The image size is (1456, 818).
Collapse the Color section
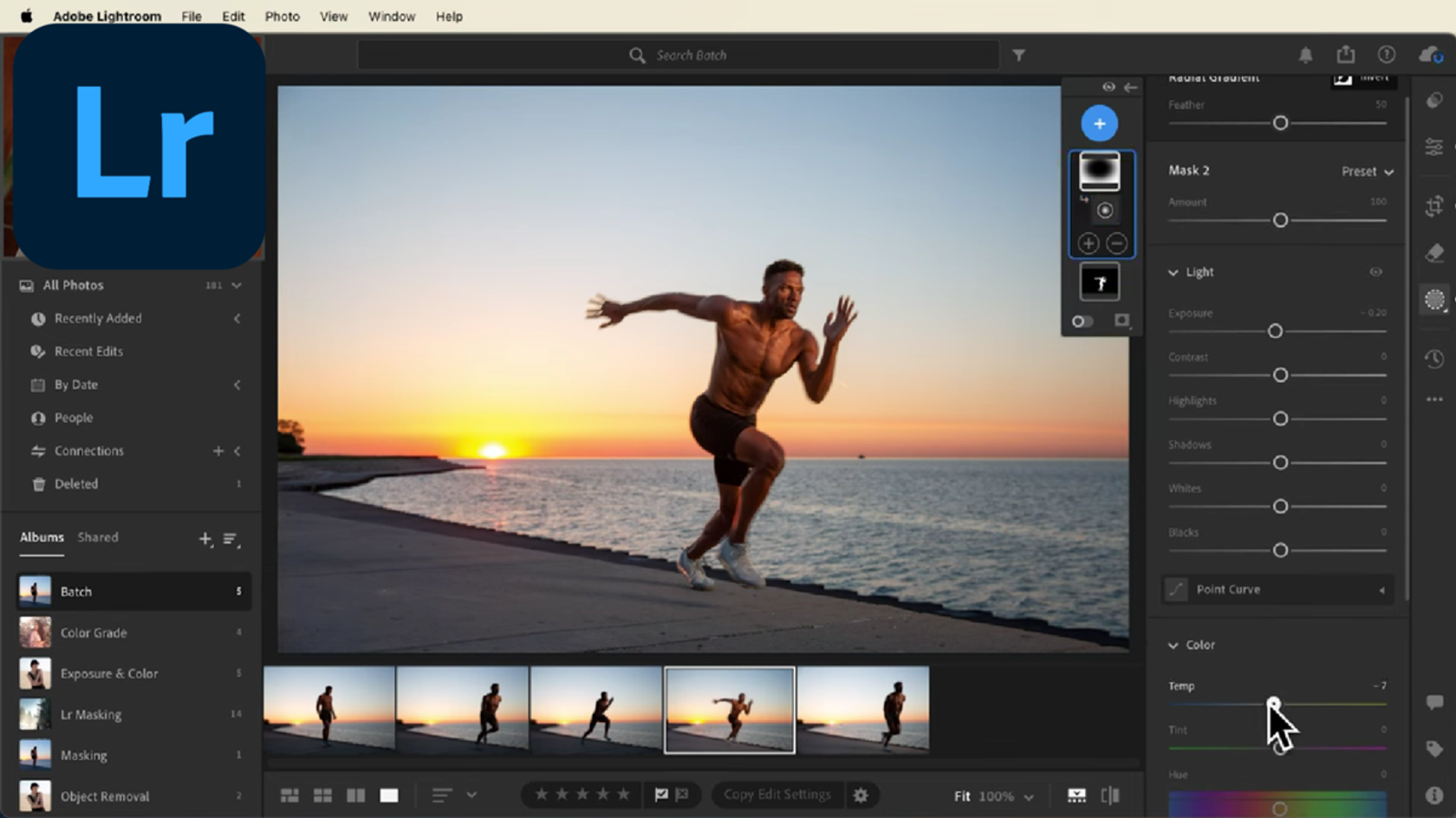[x=1175, y=645]
